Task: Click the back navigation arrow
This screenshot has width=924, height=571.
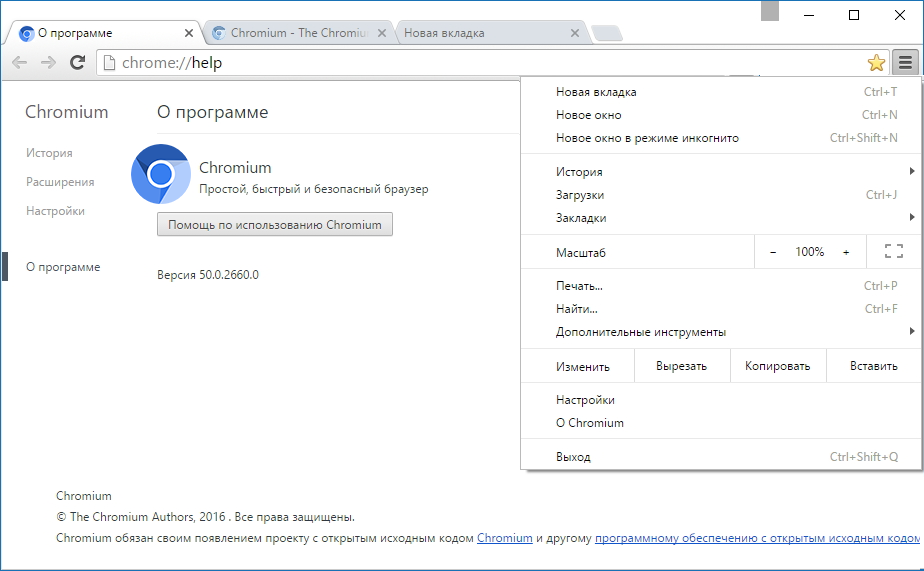Action: (19, 62)
